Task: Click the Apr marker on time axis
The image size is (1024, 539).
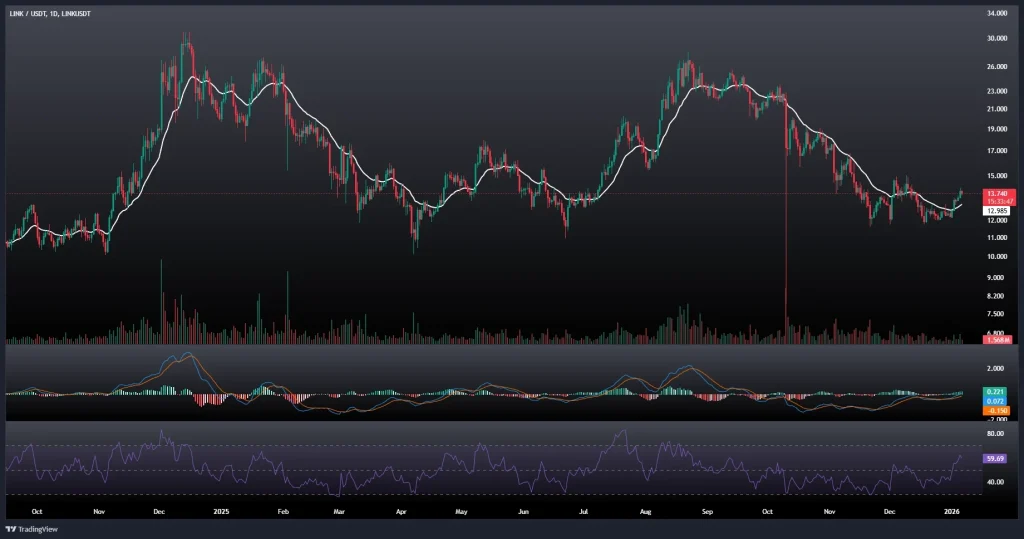Action: (x=401, y=510)
